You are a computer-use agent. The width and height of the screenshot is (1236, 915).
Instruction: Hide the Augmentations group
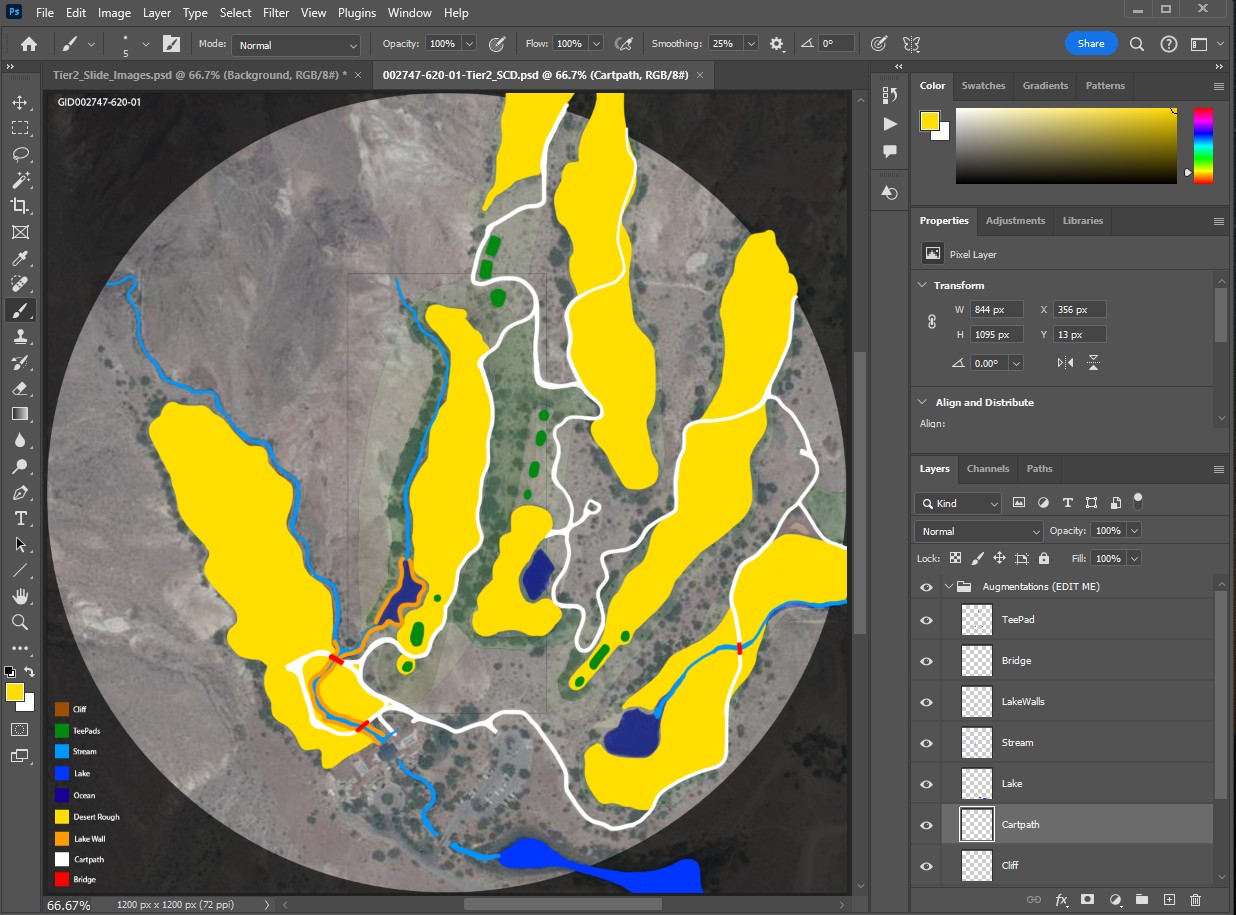pos(926,587)
